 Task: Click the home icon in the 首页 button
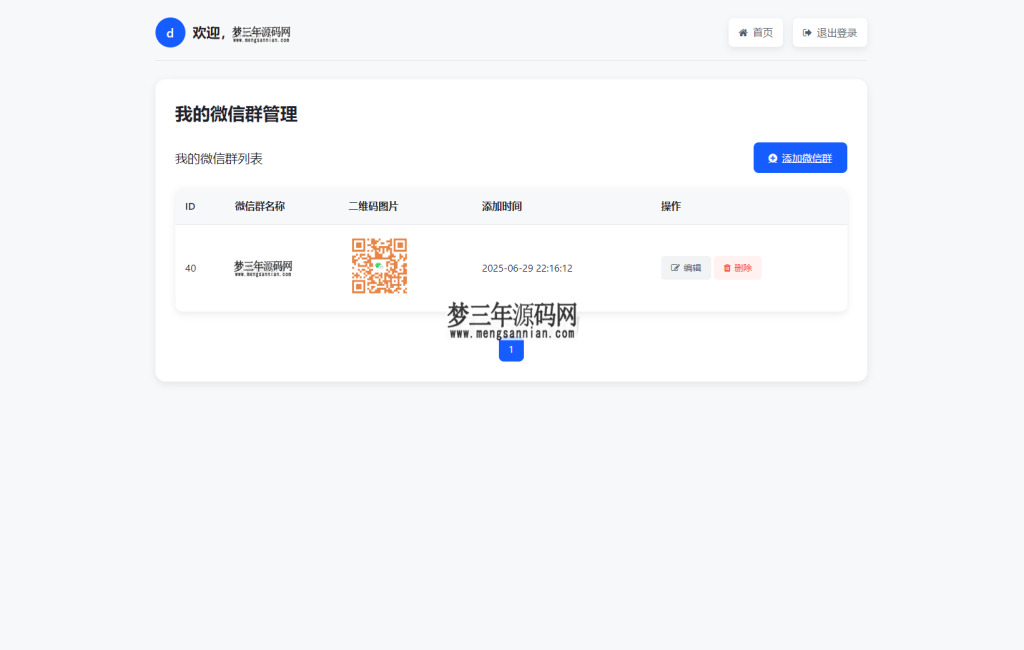(743, 32)
